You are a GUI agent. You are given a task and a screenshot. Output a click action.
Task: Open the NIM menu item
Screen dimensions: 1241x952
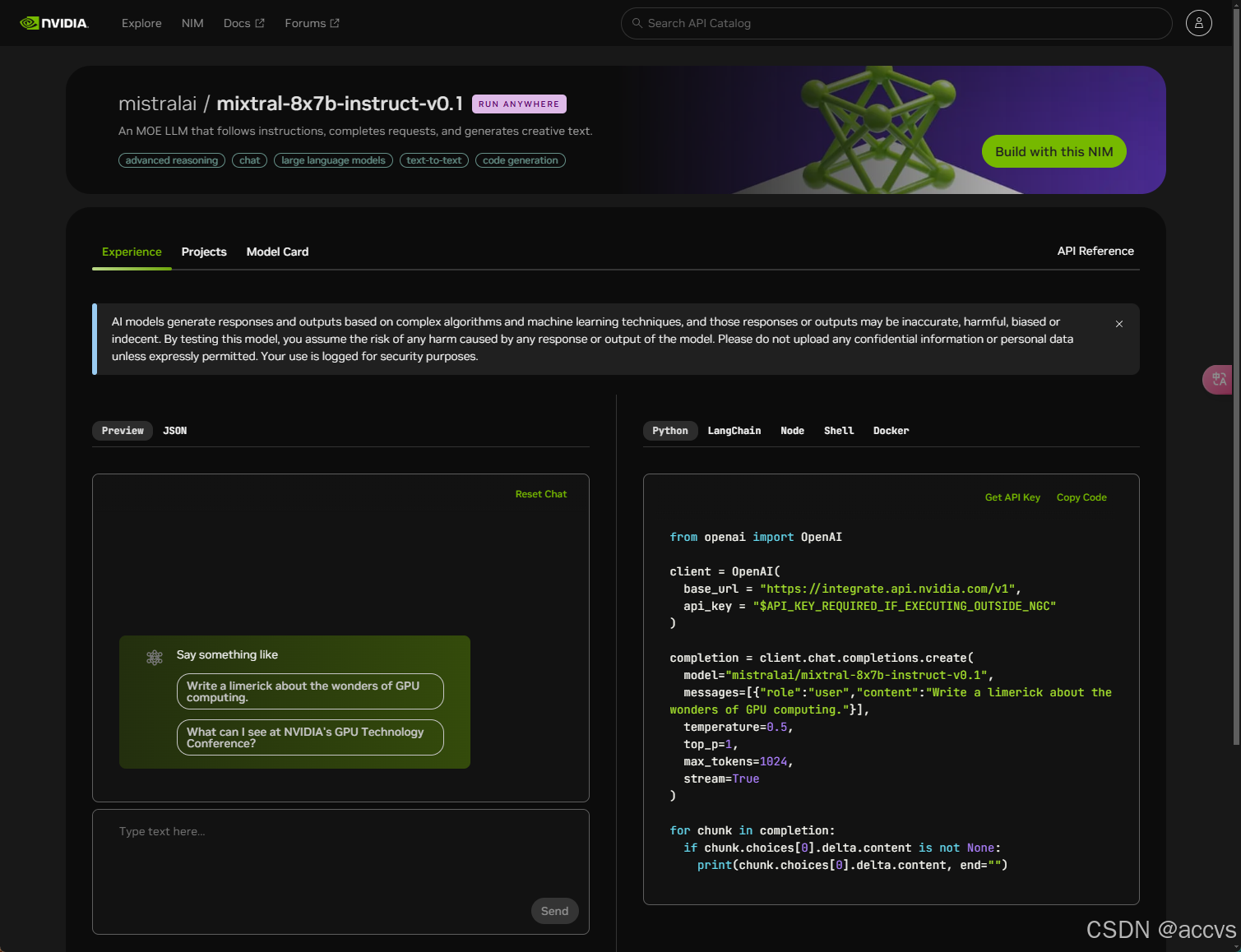pyautogui.click(x=192, y=23)
